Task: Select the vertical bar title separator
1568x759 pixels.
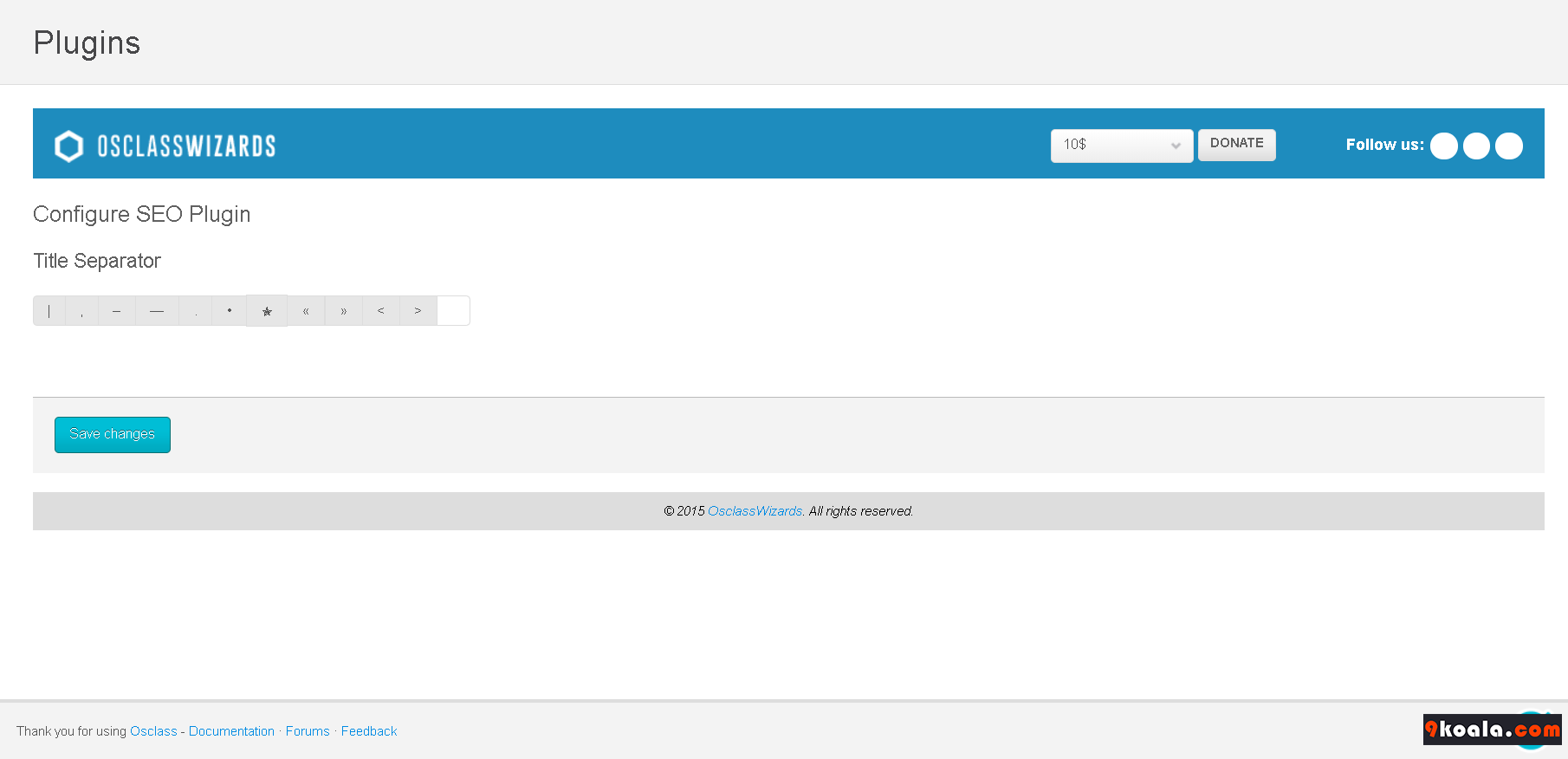Action: click(49, 311)
